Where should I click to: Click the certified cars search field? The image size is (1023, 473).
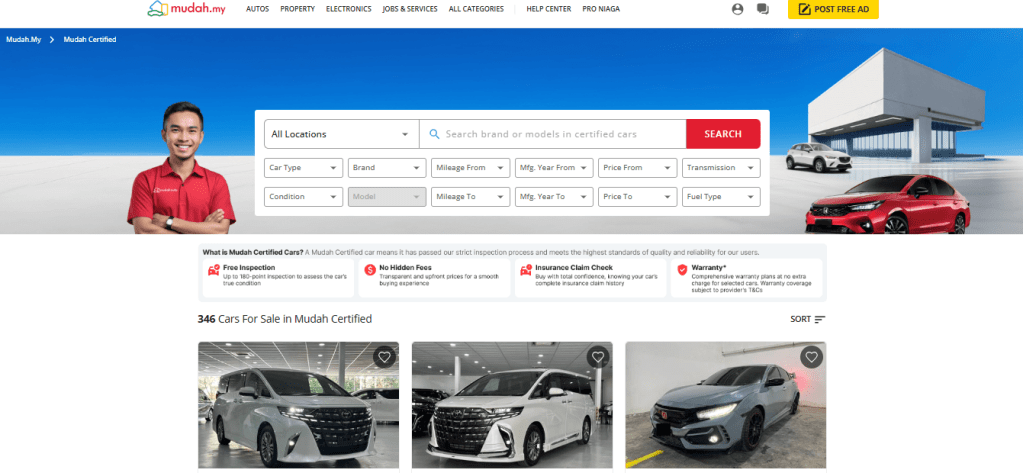coord(555,134)
